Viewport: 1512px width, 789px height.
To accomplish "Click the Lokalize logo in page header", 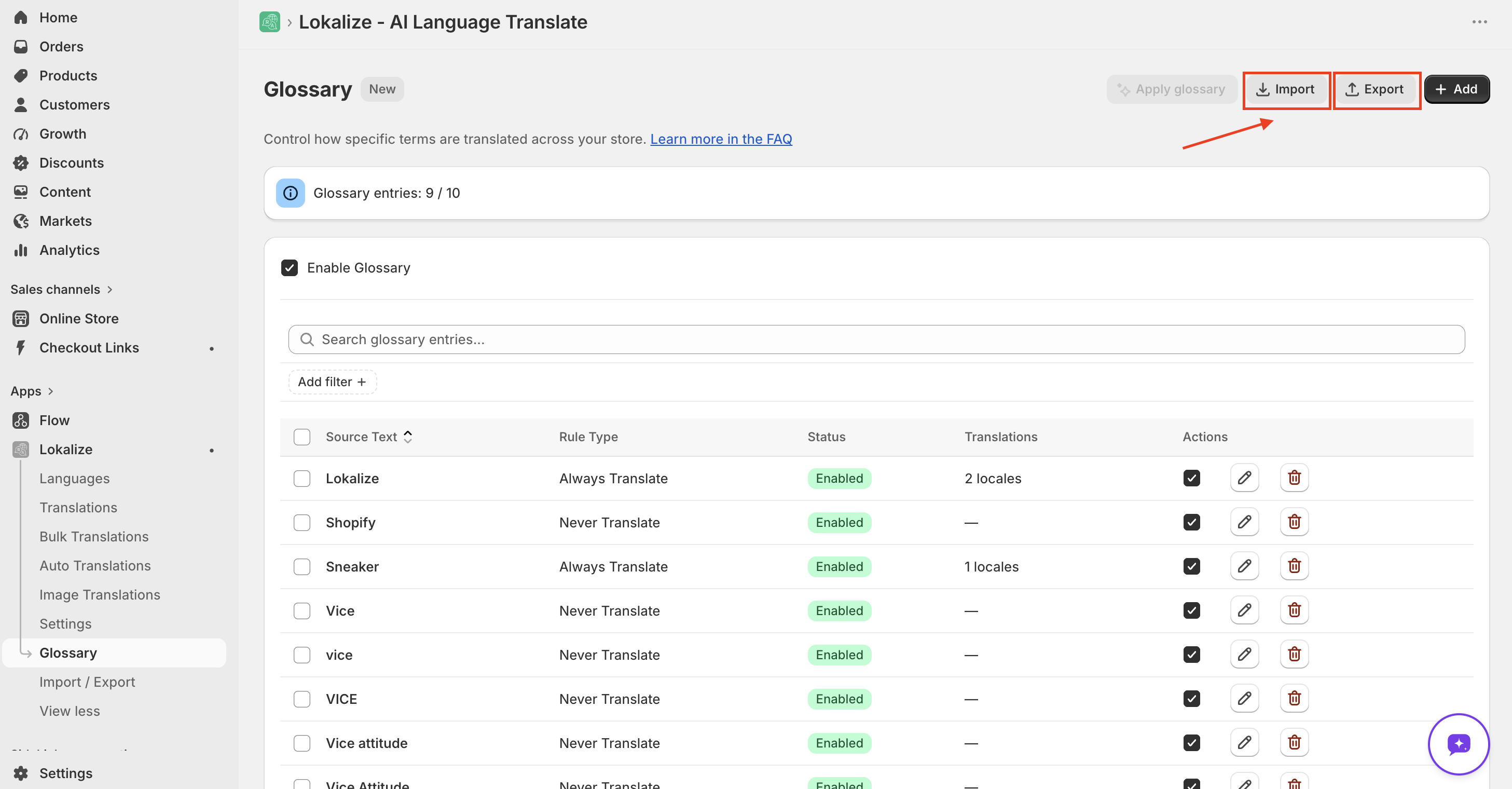I will pyautogui.click(x=269, y=22).
